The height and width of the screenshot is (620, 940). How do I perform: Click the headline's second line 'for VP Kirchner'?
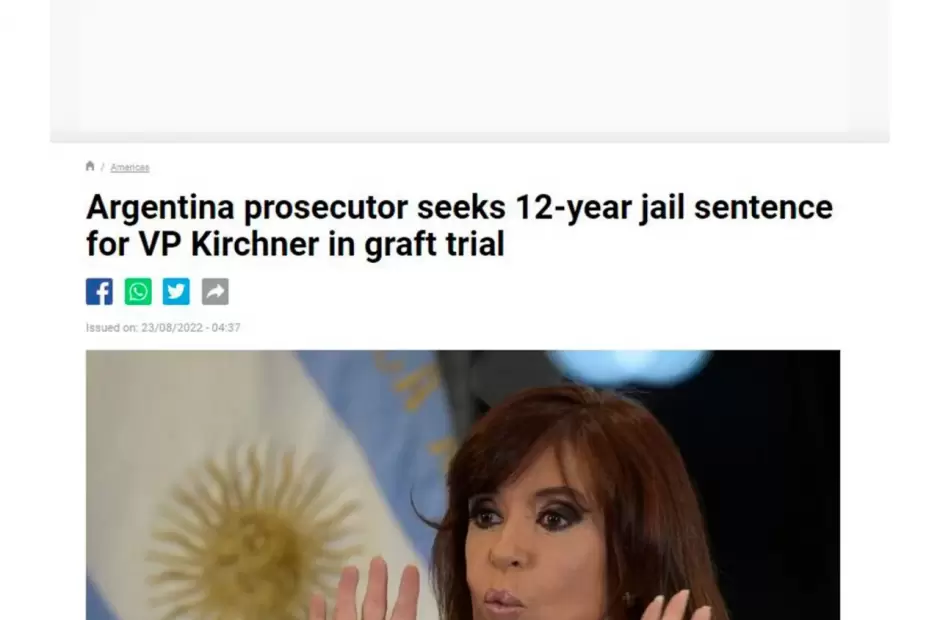tap(204, 243)
